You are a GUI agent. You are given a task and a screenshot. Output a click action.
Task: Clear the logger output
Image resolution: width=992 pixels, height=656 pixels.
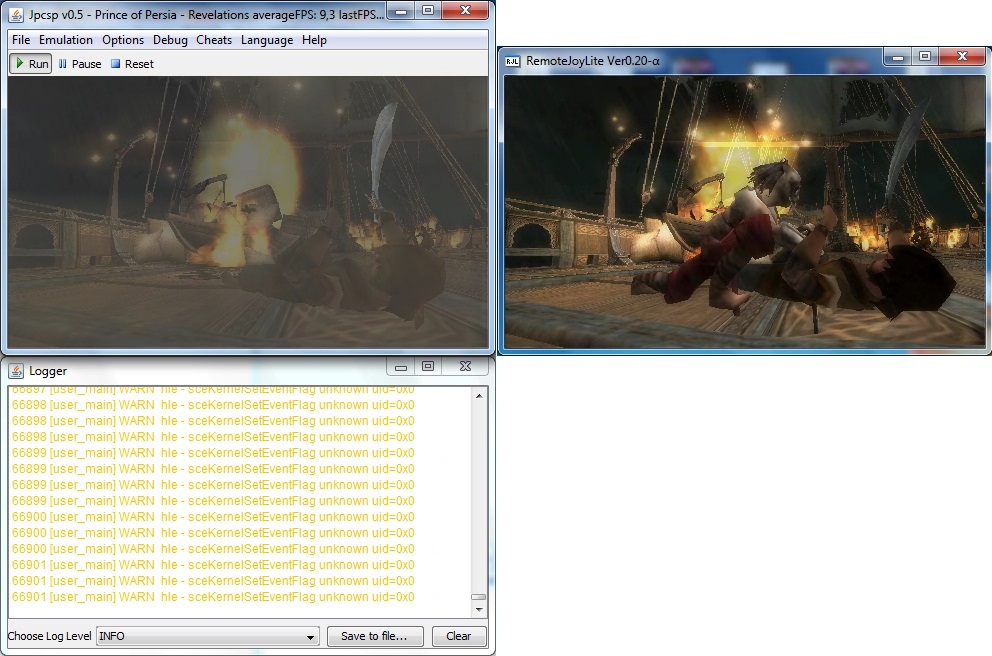pyautogui.click(x=459, y=636)
